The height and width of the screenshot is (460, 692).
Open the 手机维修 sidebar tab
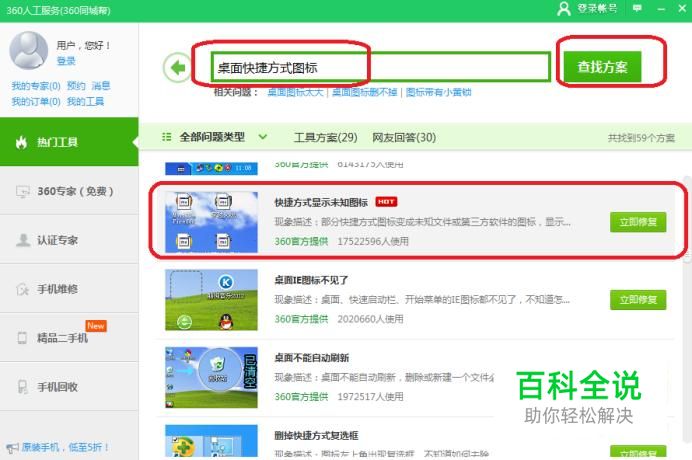tap(69, 289)
